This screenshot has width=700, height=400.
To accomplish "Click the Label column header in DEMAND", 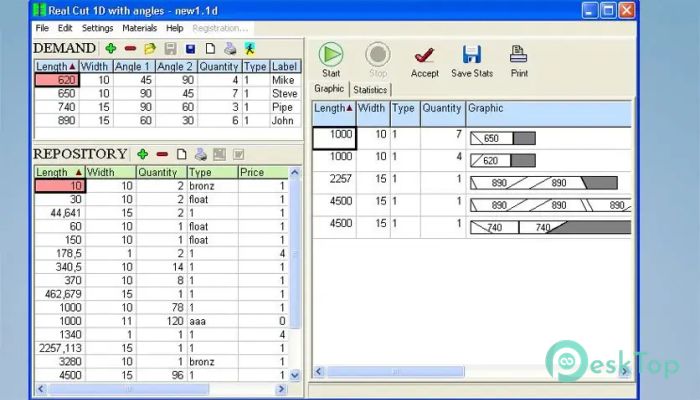I will click(x=285, y=67).
